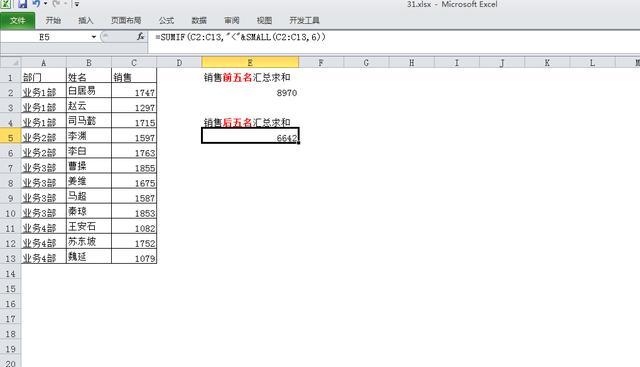Select row 1 header
The width and height of the screenshot is (640, 367).
coord(11,78)
